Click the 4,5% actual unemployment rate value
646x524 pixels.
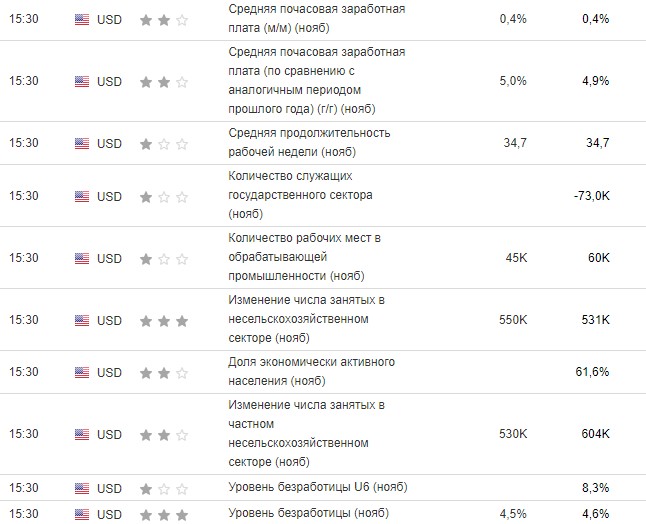[x=512, y=513]
